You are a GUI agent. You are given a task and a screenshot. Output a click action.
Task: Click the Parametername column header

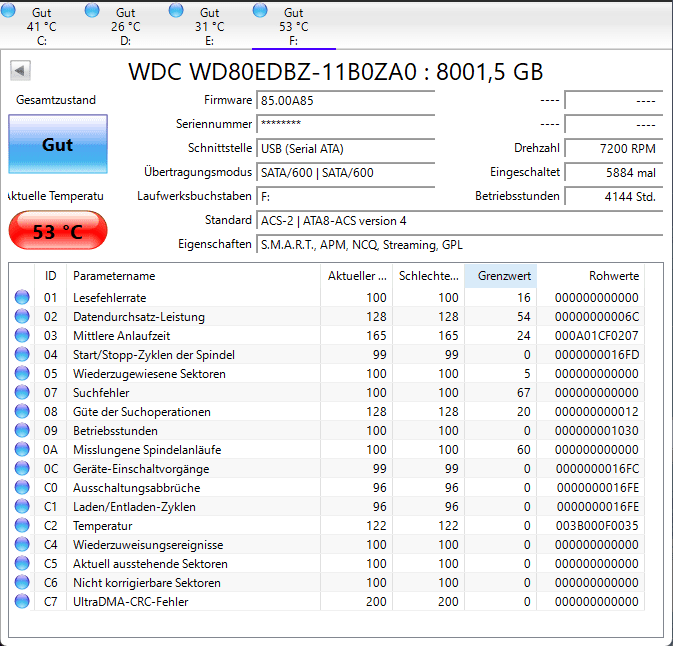(194, 276)
